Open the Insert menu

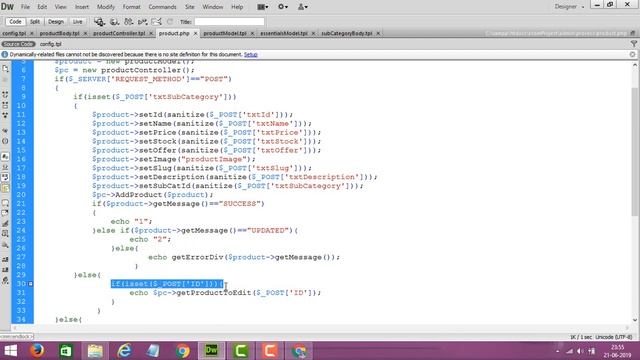pos(82,7)
